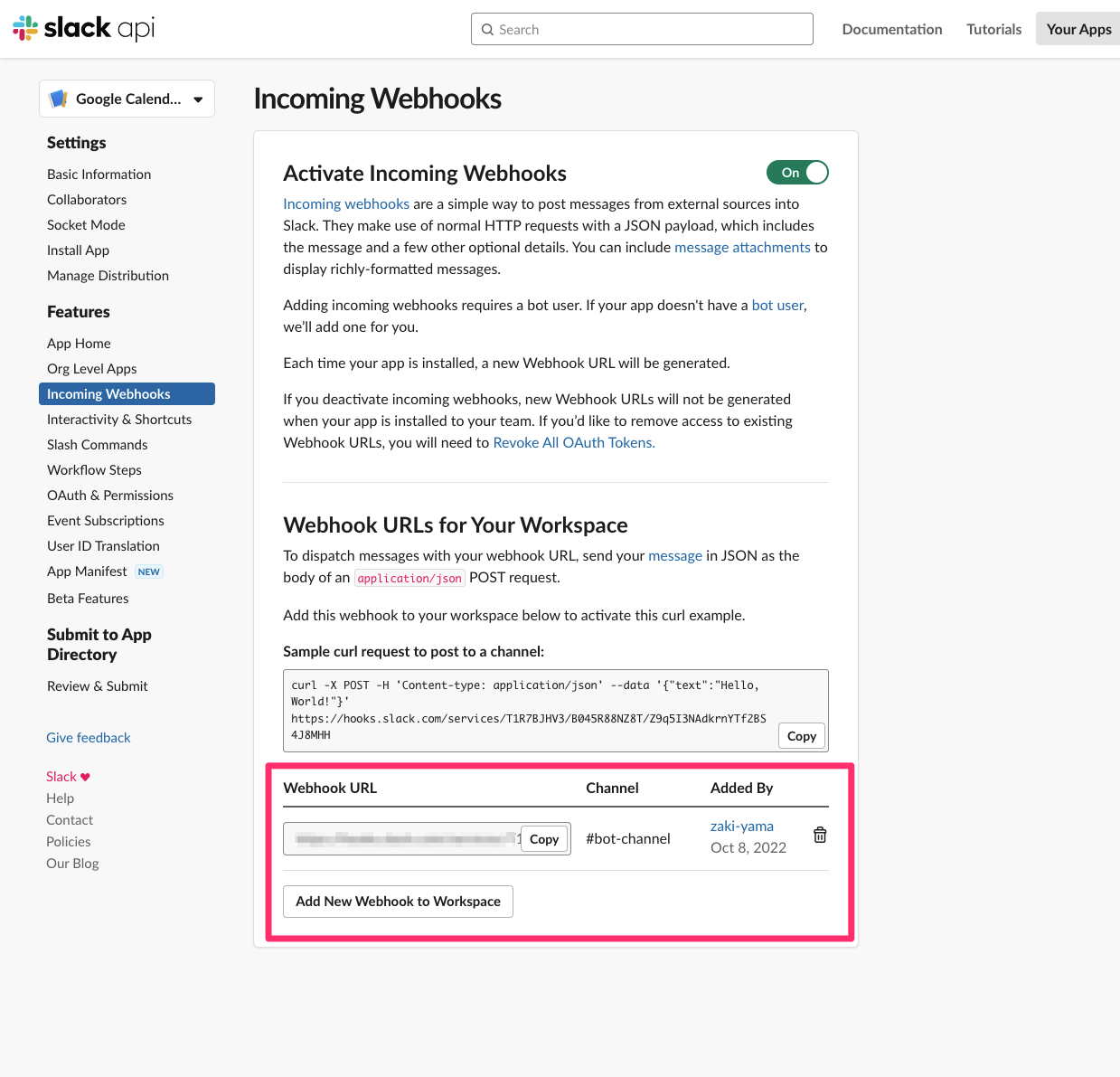Click the Slack heart icon in sidebar

point(85,777)
